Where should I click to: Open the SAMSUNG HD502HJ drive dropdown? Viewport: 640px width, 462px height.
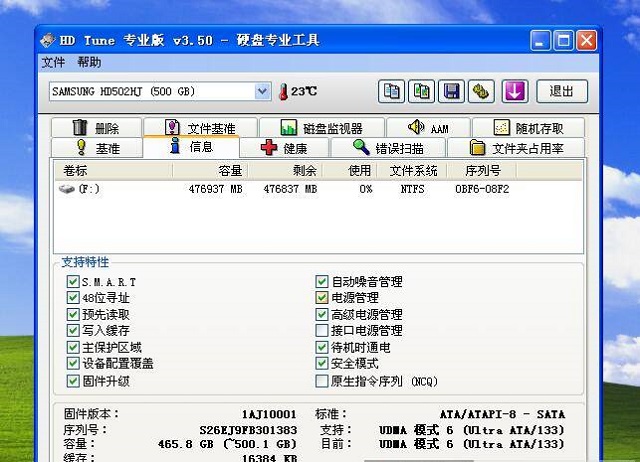coord(262,91)
